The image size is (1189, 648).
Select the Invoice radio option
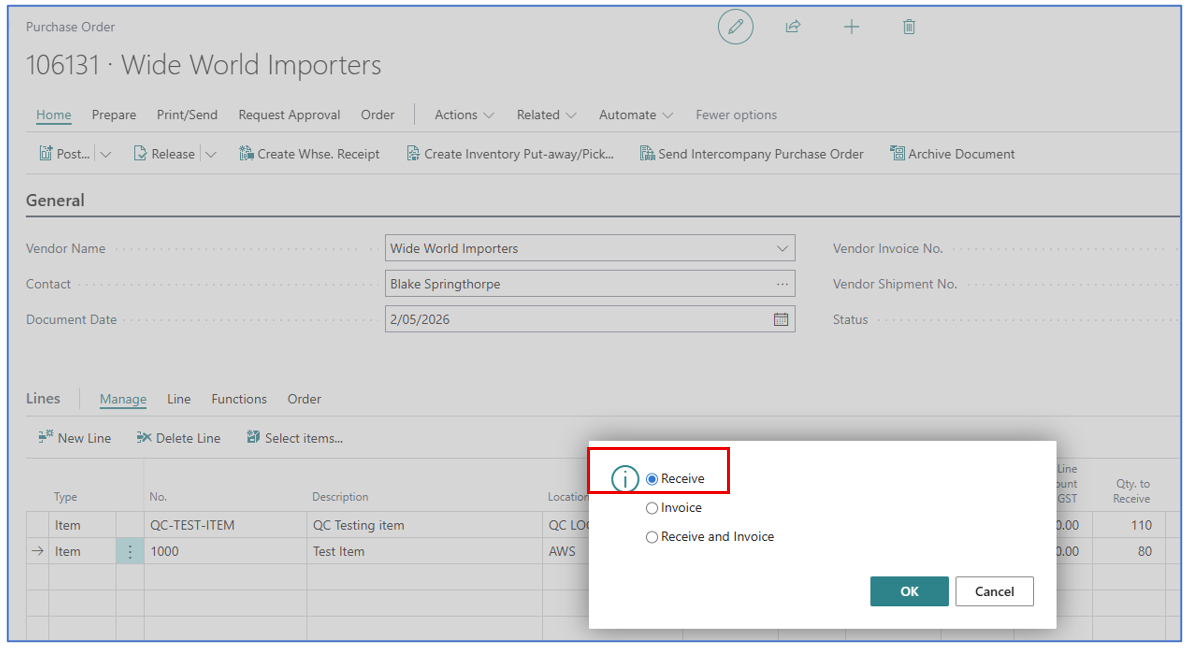click(652, 508)
